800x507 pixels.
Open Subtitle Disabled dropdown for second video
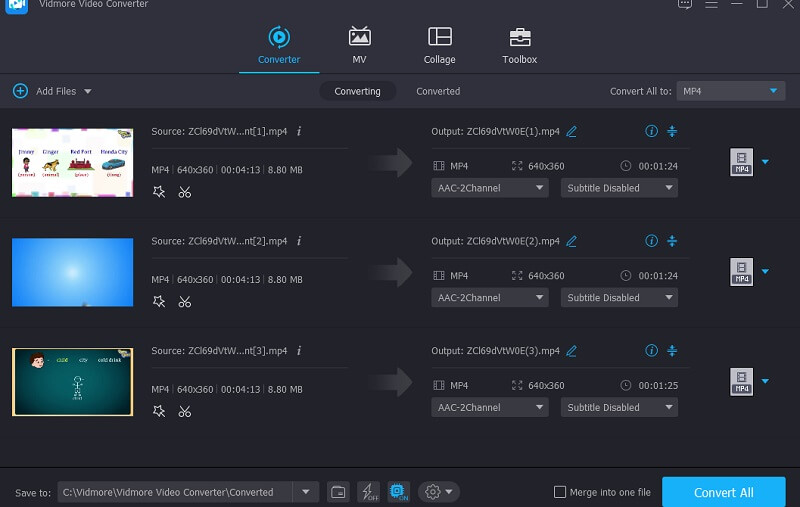(x=619, y=298)
